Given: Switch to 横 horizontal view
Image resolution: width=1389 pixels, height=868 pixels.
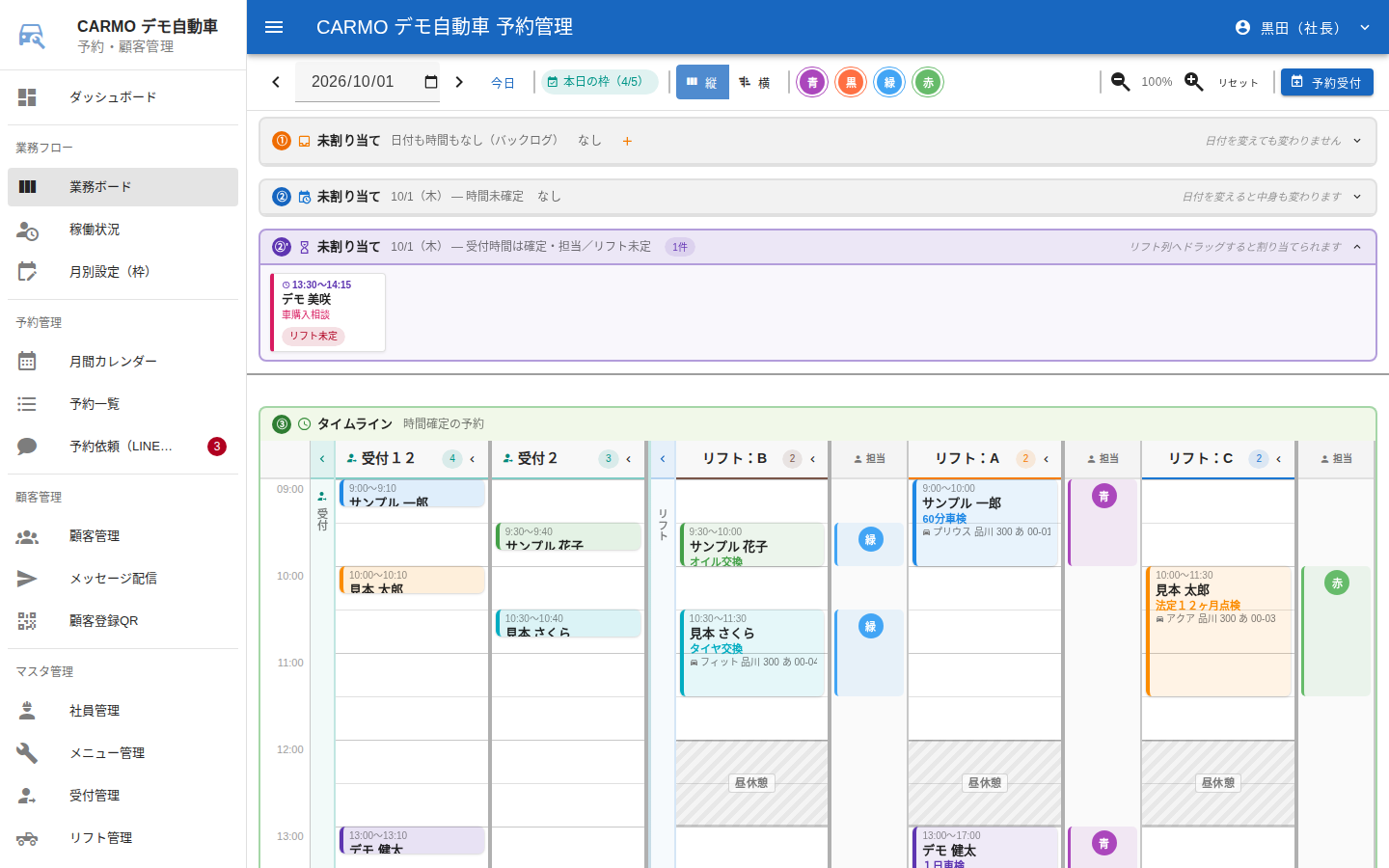Looking at the screenshot, I should 755,82.
